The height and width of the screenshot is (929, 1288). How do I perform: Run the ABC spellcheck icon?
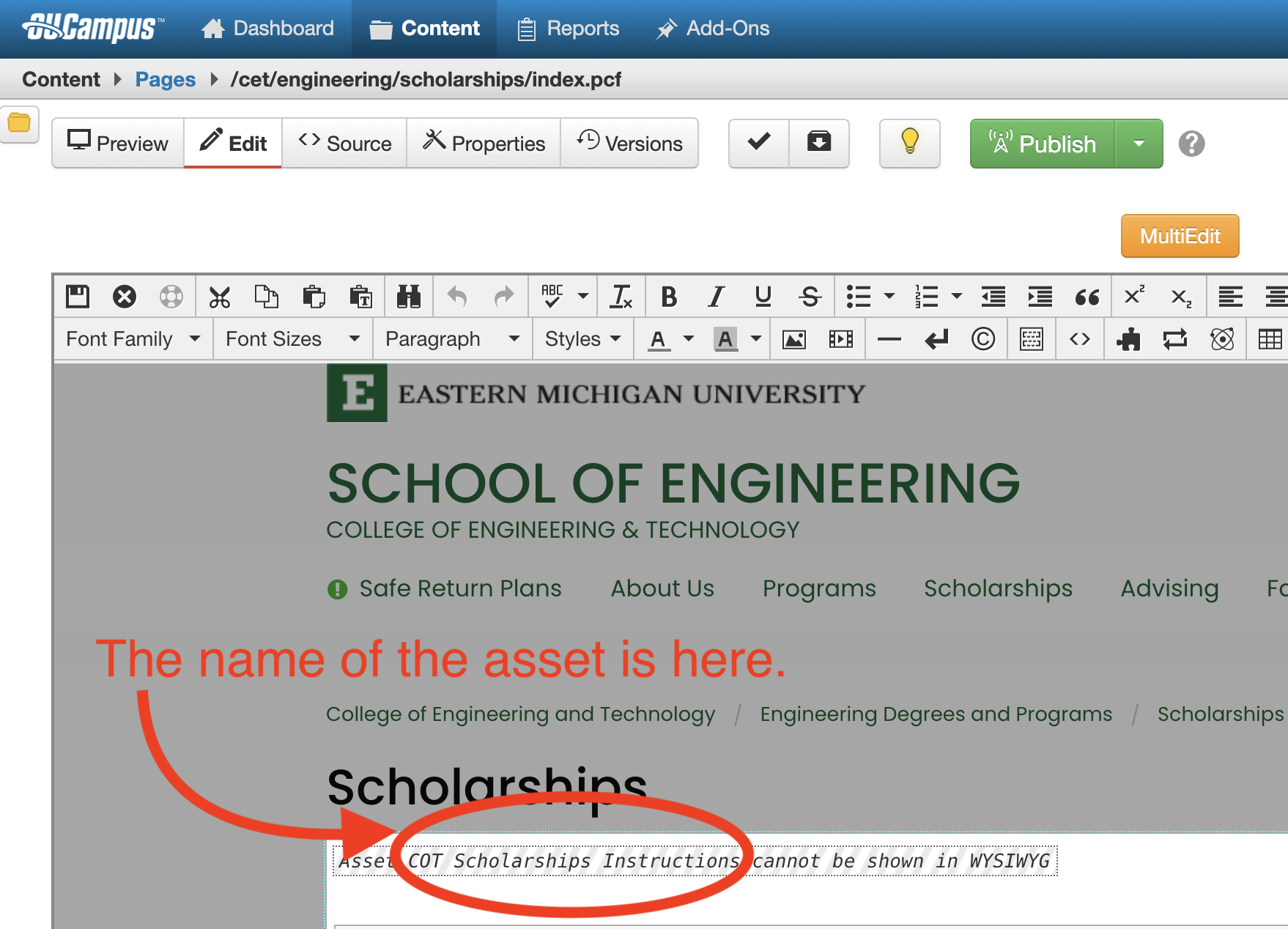[552, 297]
